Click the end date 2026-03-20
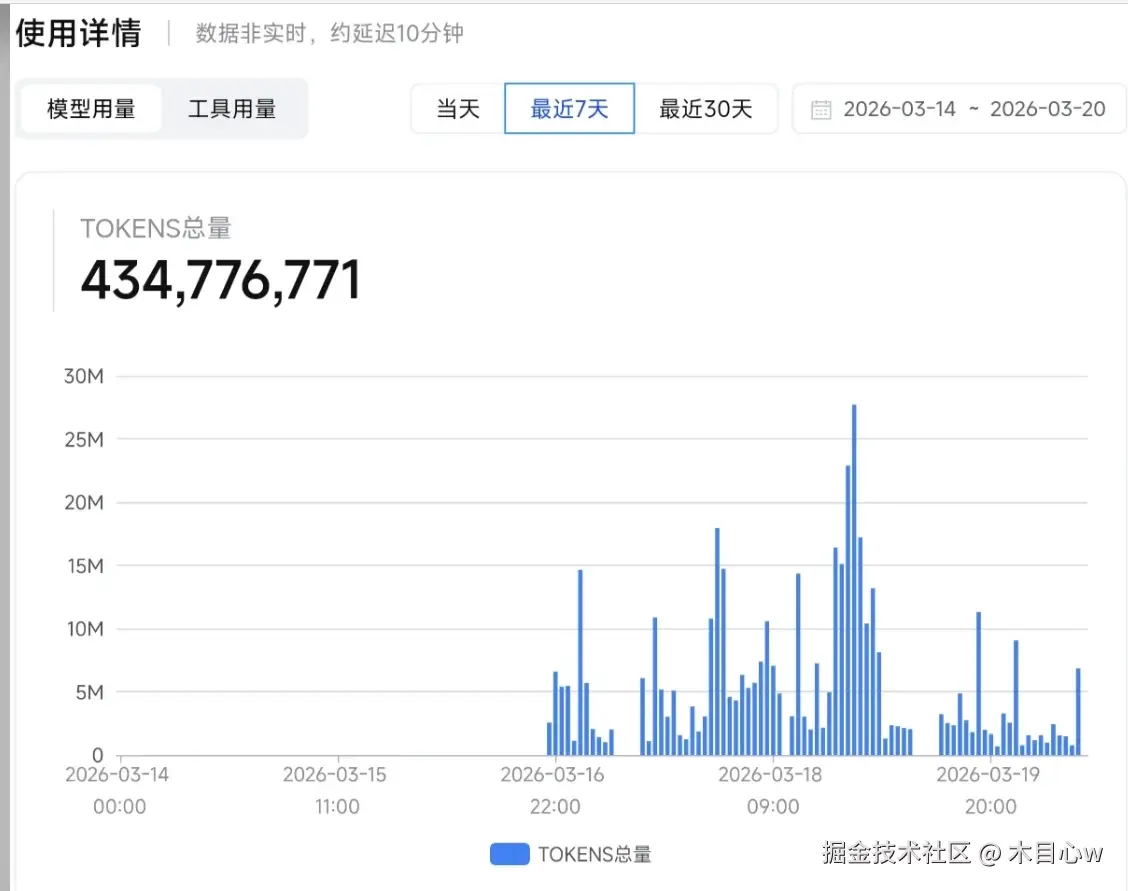Image resolution: width=1128 pixels, height=891 pixels. [x=1046, y=108]
